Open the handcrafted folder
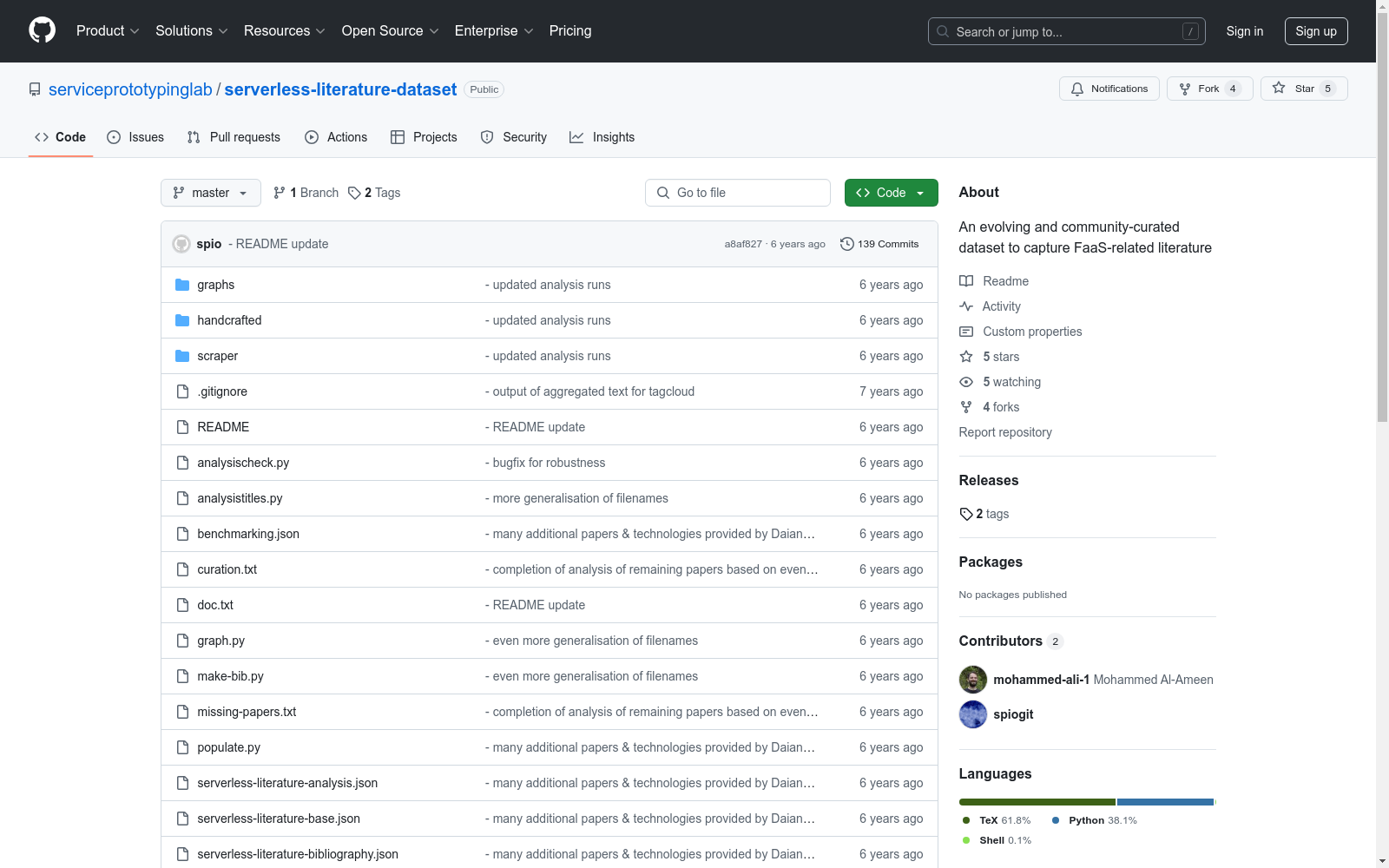 click(x=229, y=320)
